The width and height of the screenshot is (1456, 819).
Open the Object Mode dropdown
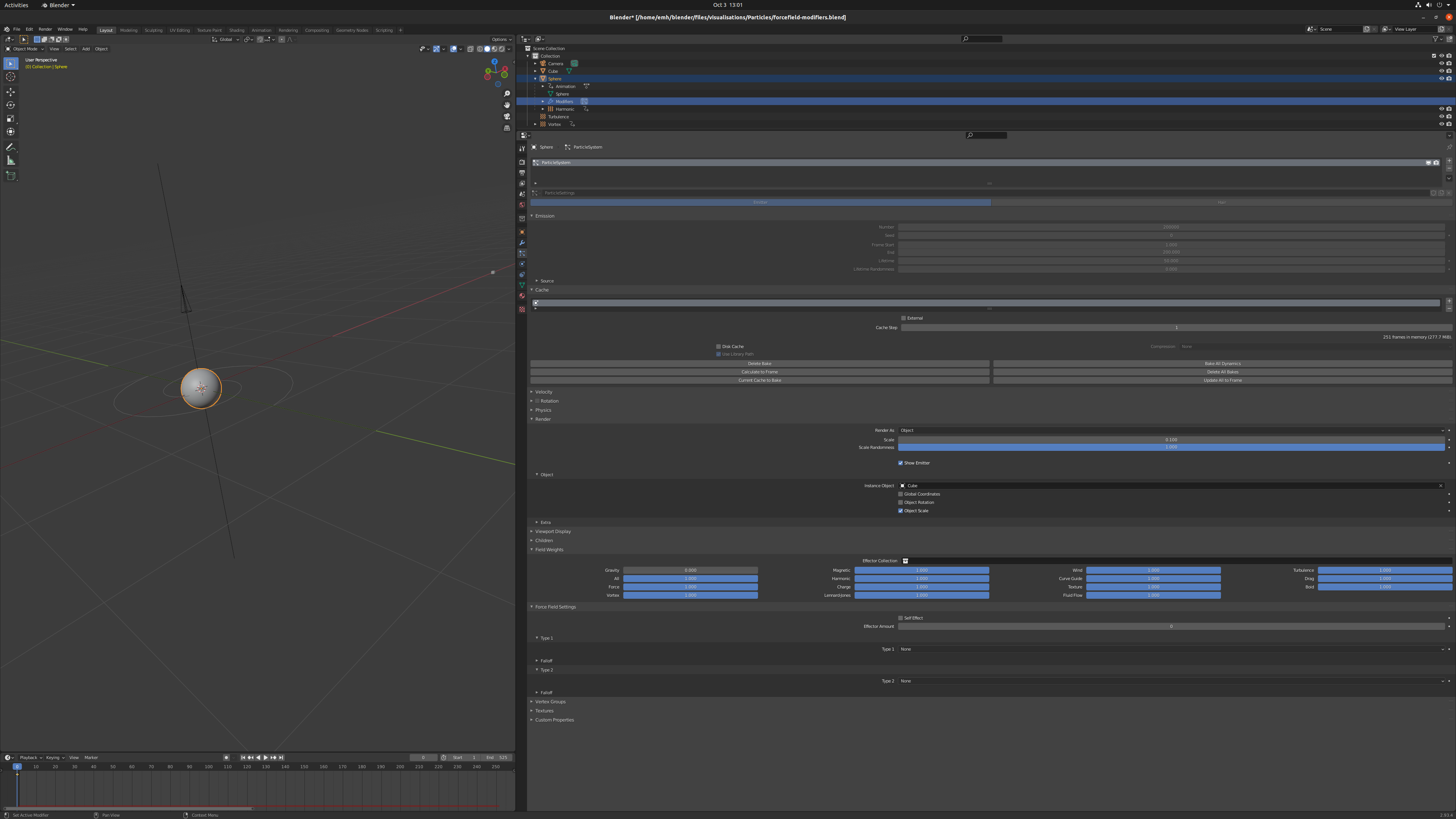(25, 49)
